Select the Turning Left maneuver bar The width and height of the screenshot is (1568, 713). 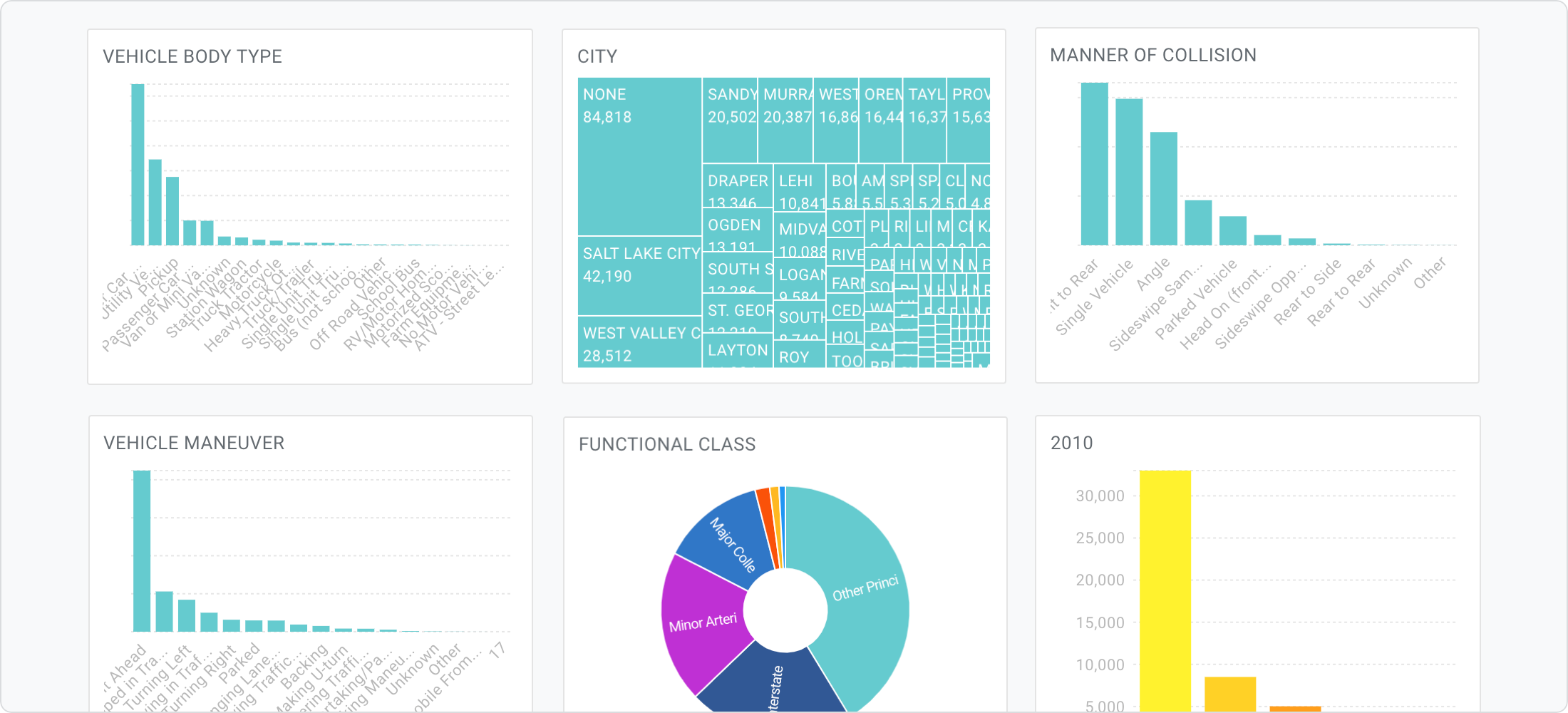[x=187, y=616]
